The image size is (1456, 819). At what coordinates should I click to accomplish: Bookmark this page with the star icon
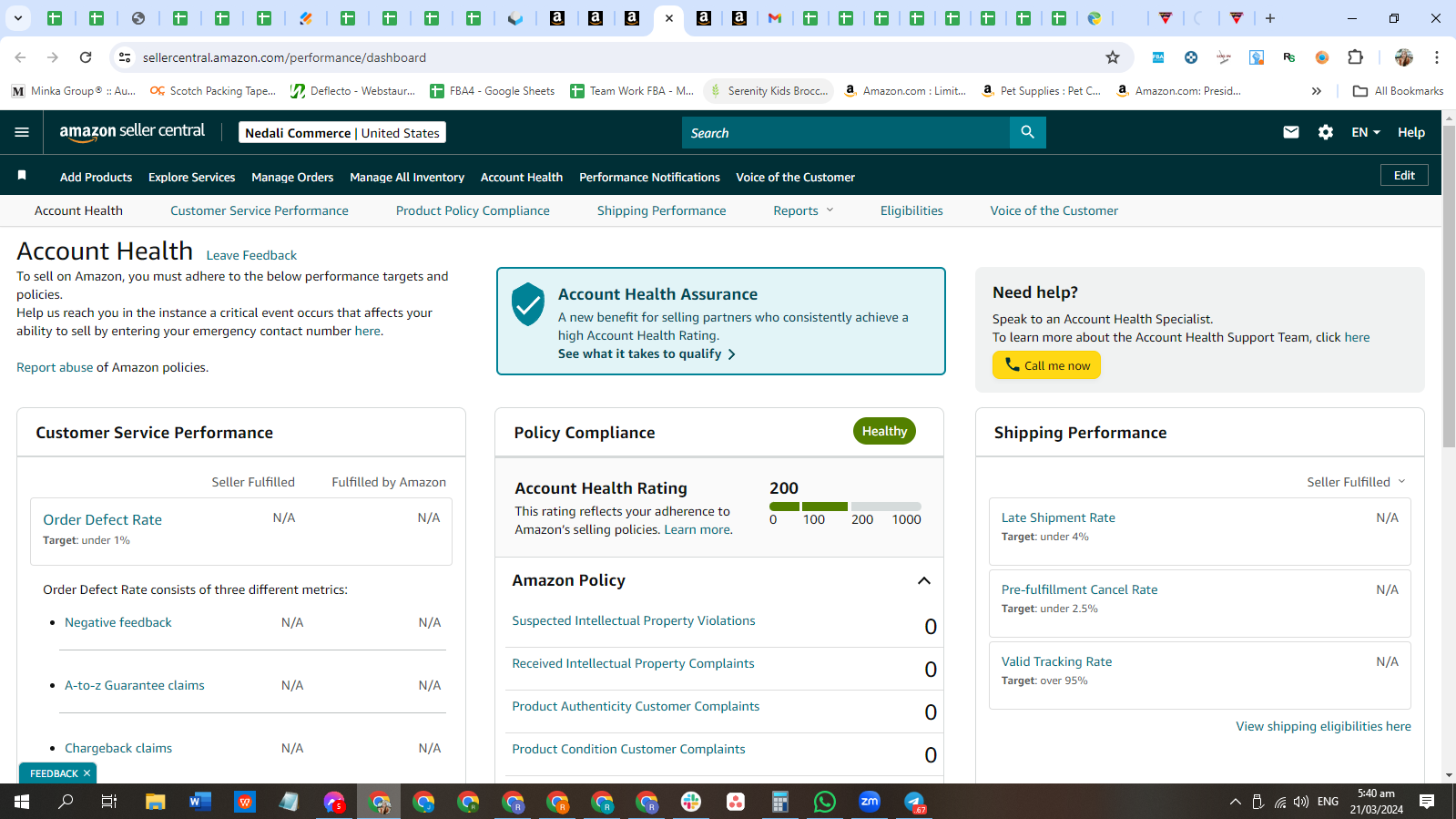tap(1113, 57)
